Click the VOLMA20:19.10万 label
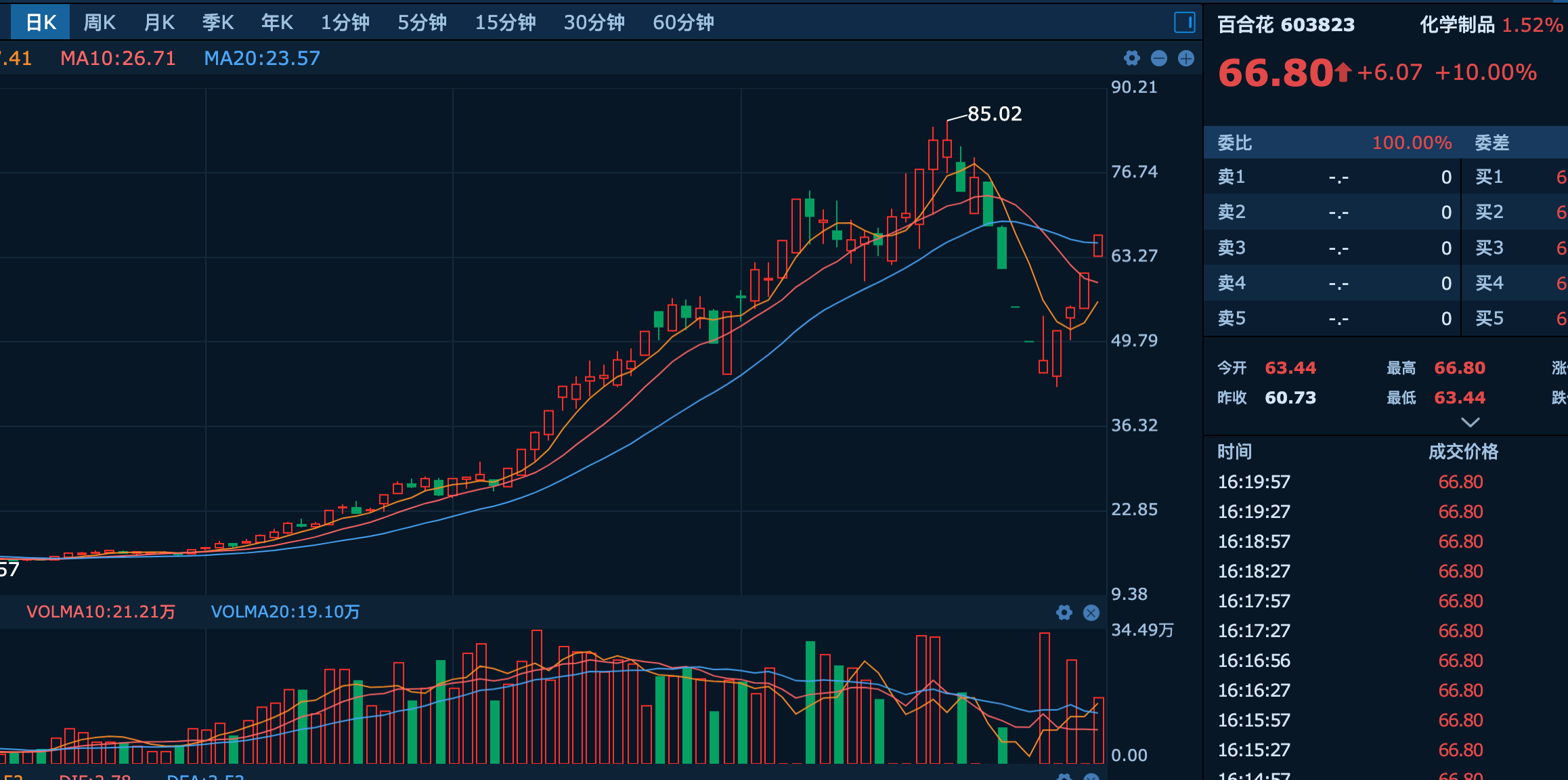 click(x=286, y=612)
